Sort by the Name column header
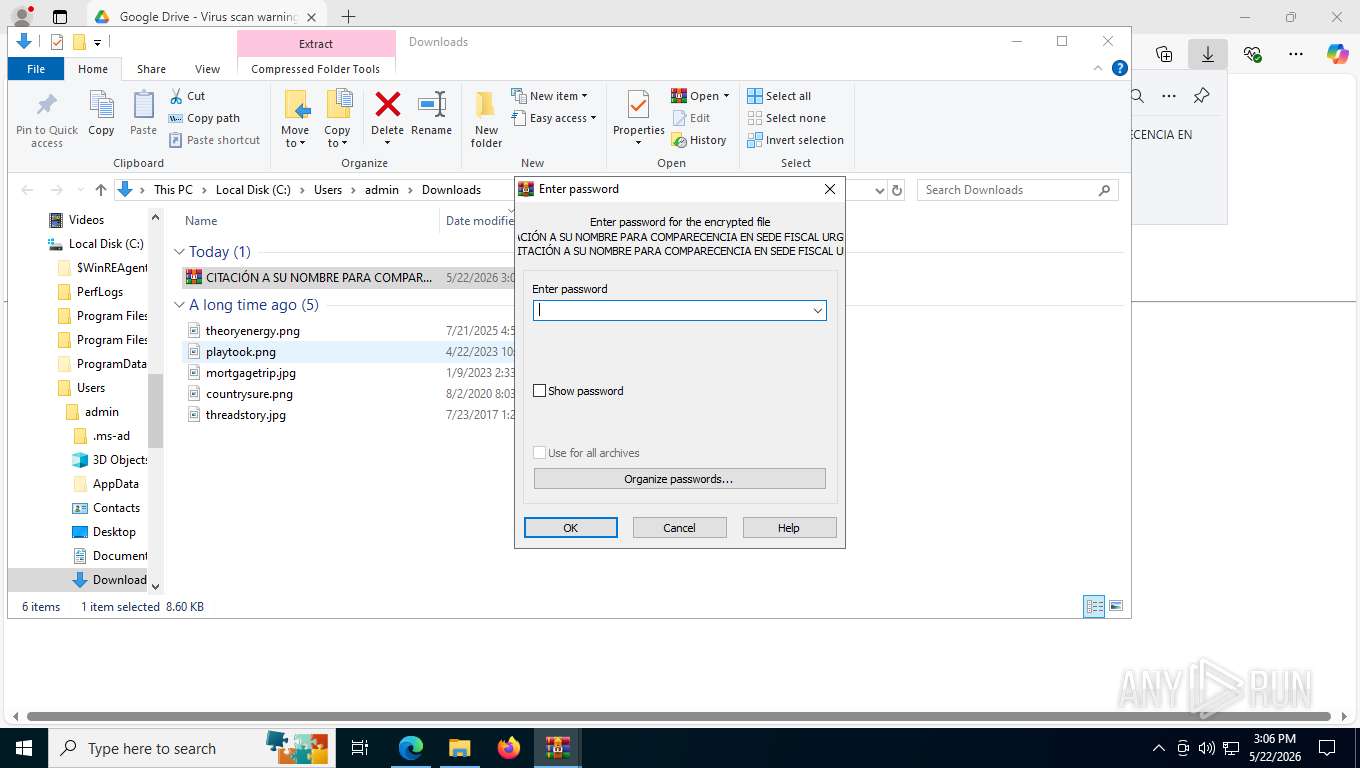 click(201, 221)
